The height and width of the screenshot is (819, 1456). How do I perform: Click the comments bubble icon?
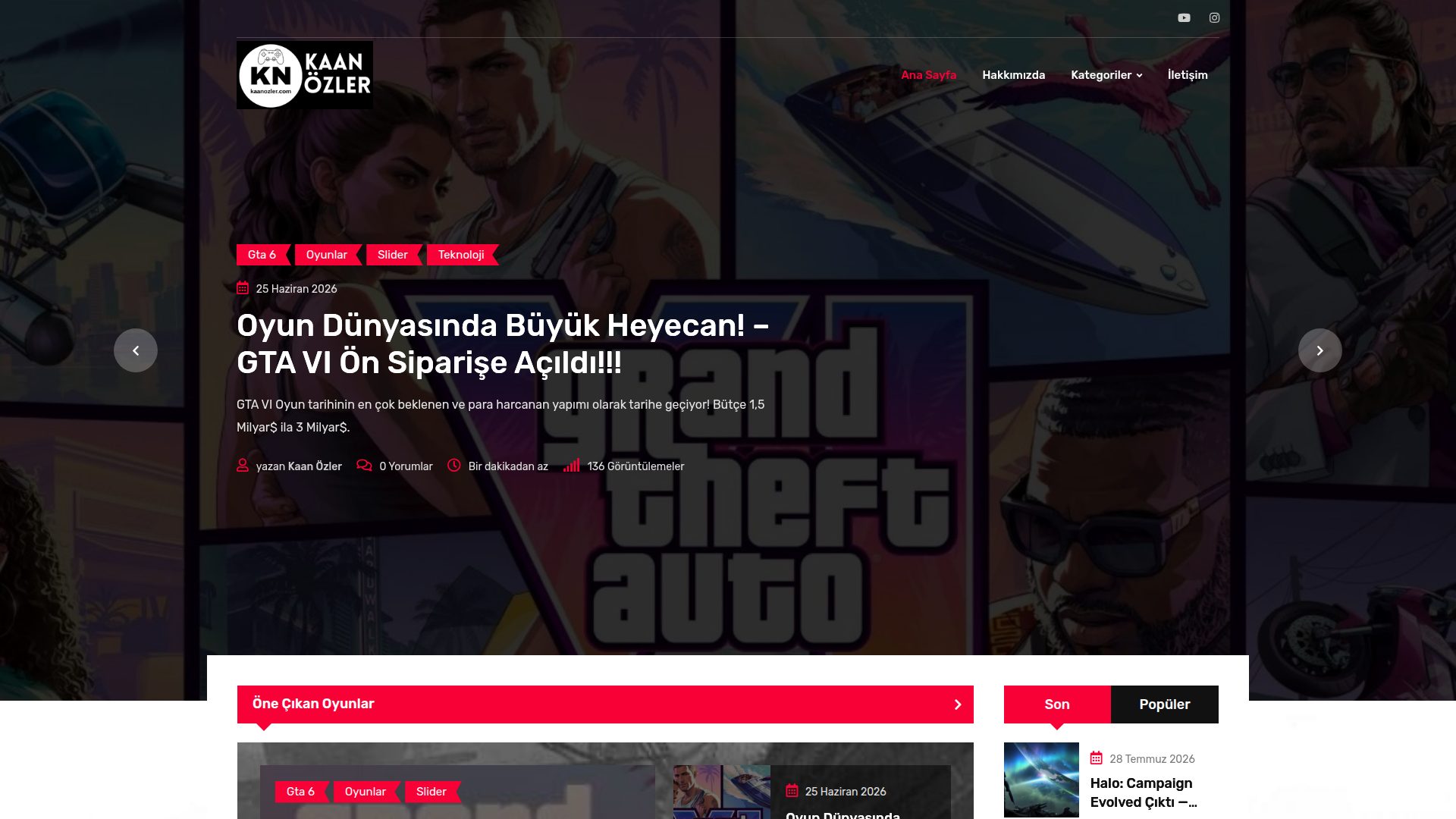[x=364, y=466]
